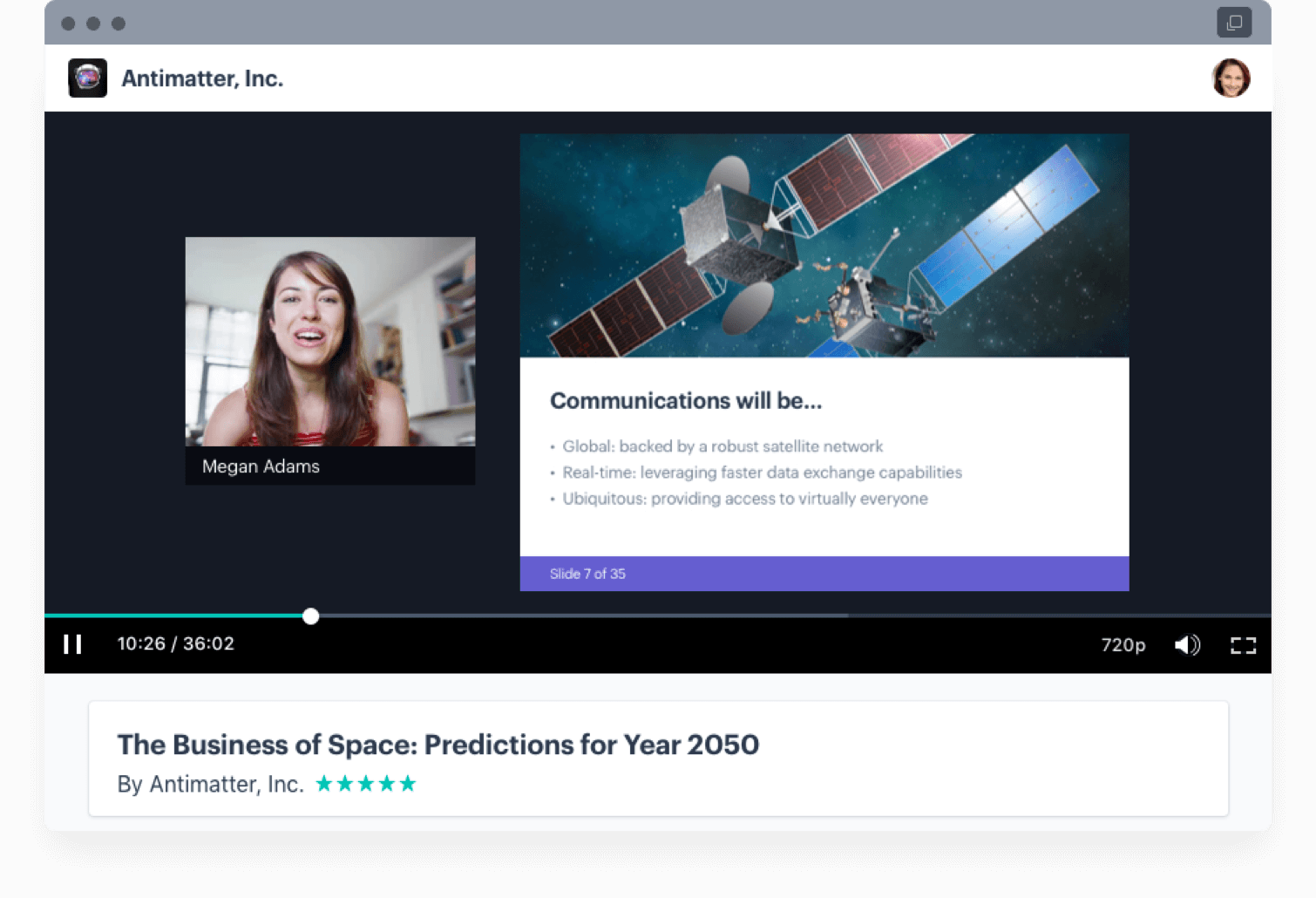Mute the speaker volume icon
Viewport: 1316px width, 898px height.
(x=1187, y=645)
